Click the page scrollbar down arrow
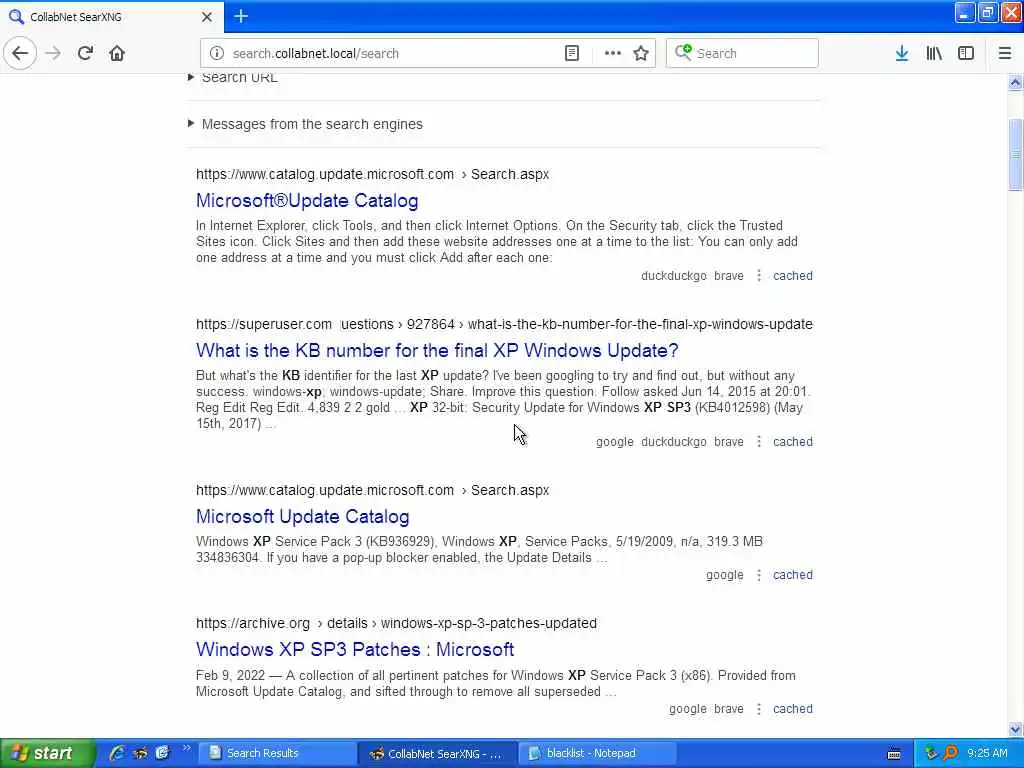 pos(1015,729)
